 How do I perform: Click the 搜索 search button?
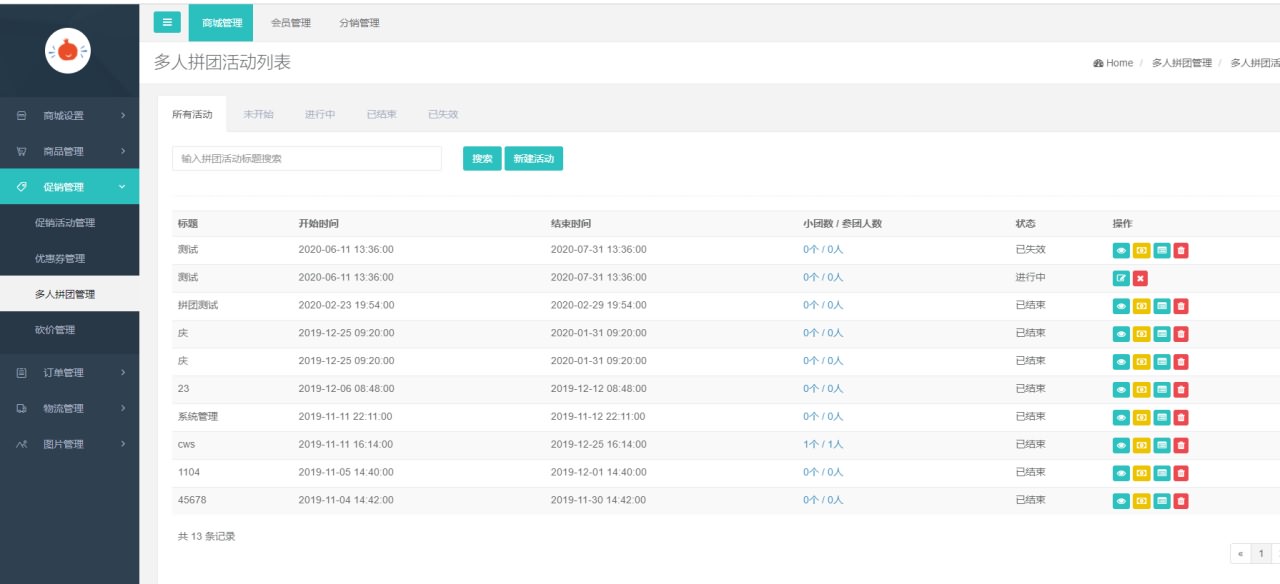point(482,159)
